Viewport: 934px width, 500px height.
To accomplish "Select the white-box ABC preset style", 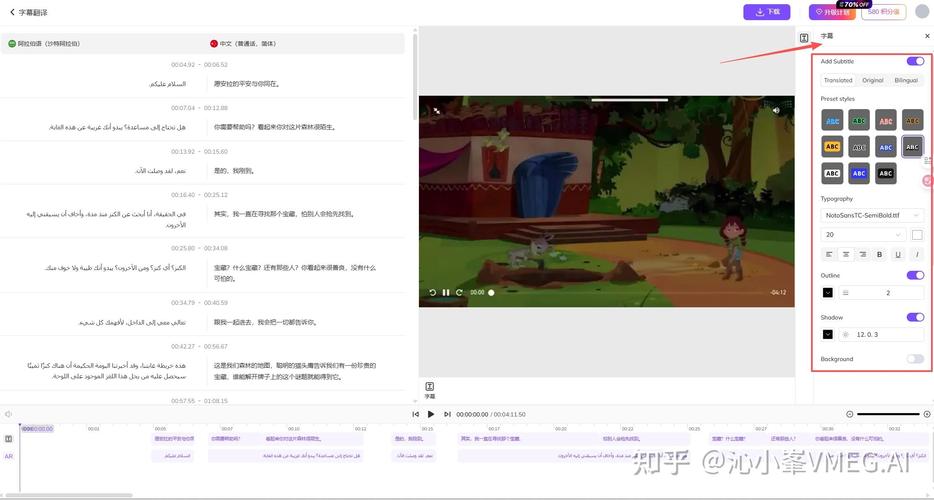I will 832,173.
